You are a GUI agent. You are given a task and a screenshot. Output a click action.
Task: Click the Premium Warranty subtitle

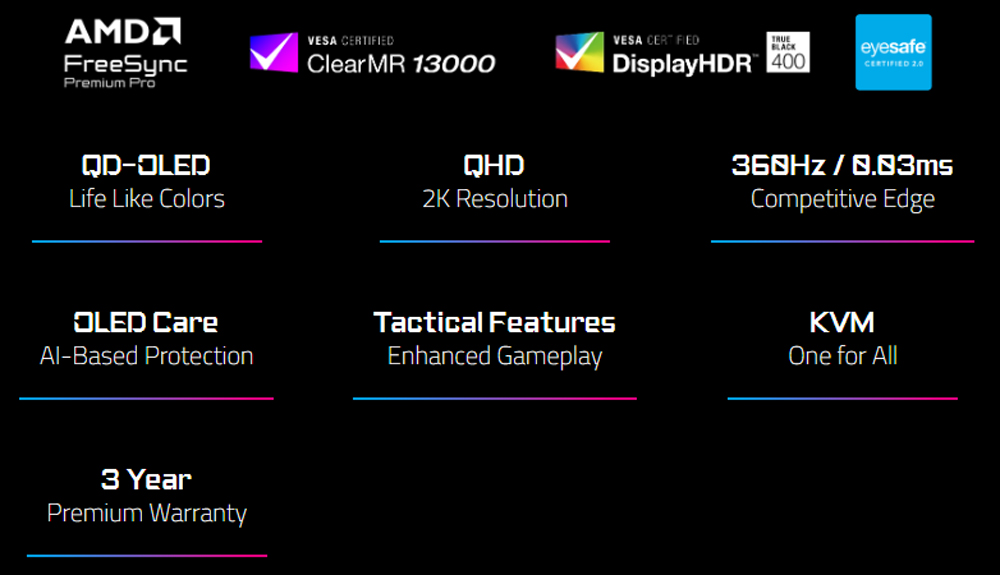point(147,513)
